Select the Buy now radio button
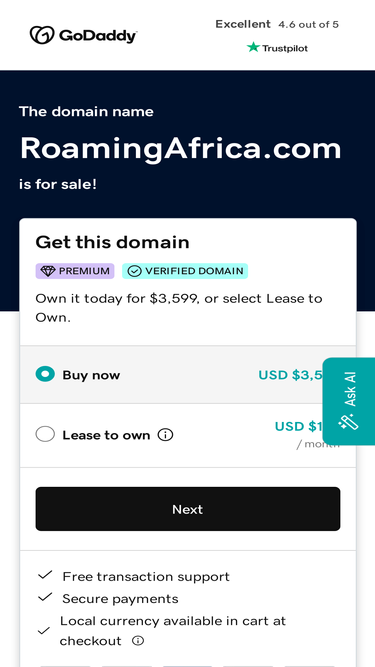This screenshot has width=375, height=667. (45, 374)
